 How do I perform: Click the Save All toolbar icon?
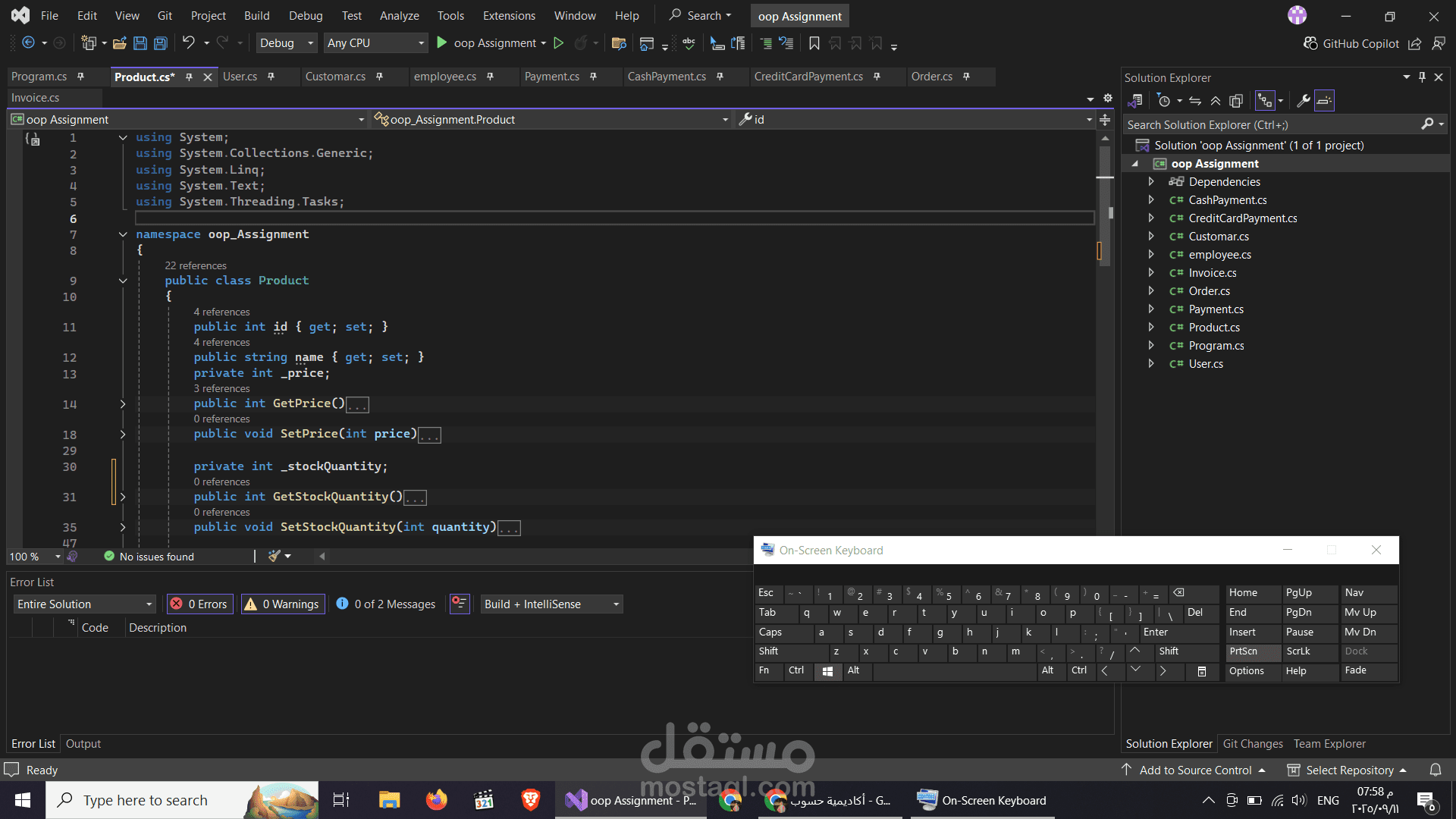(x=161, y=43)
